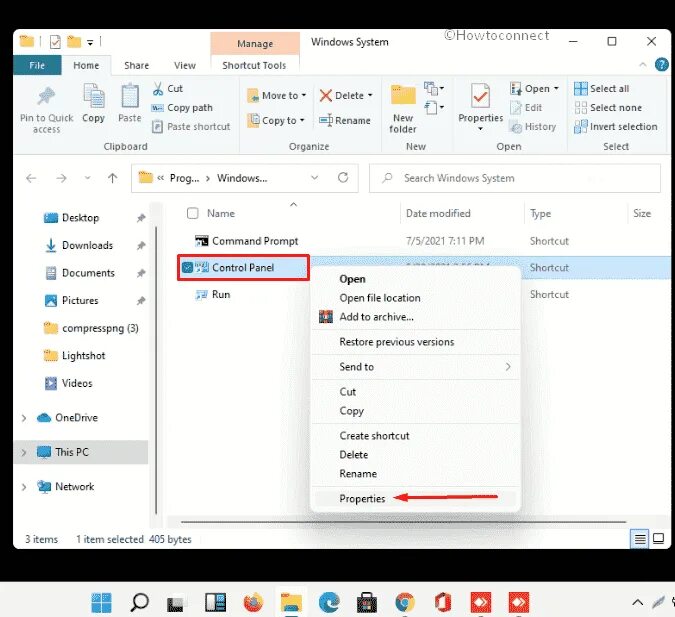Open the Easy access dropdown

[x=434, y=107]
